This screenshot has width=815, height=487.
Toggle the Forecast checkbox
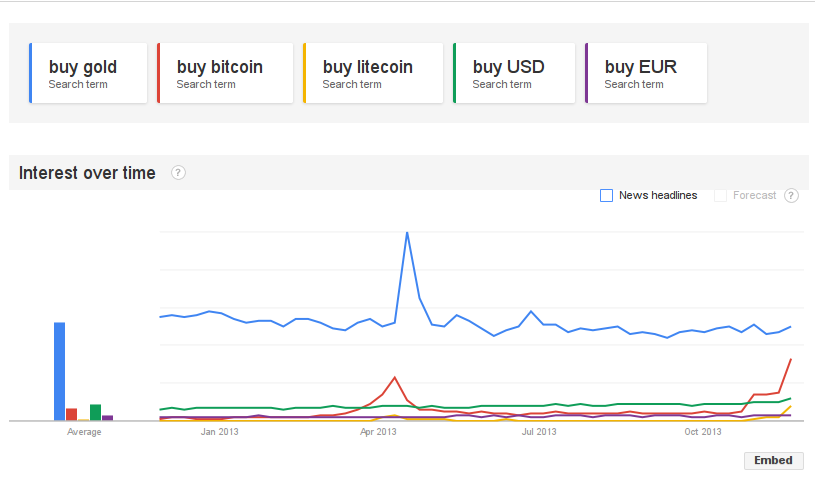[x=720, y=196]
